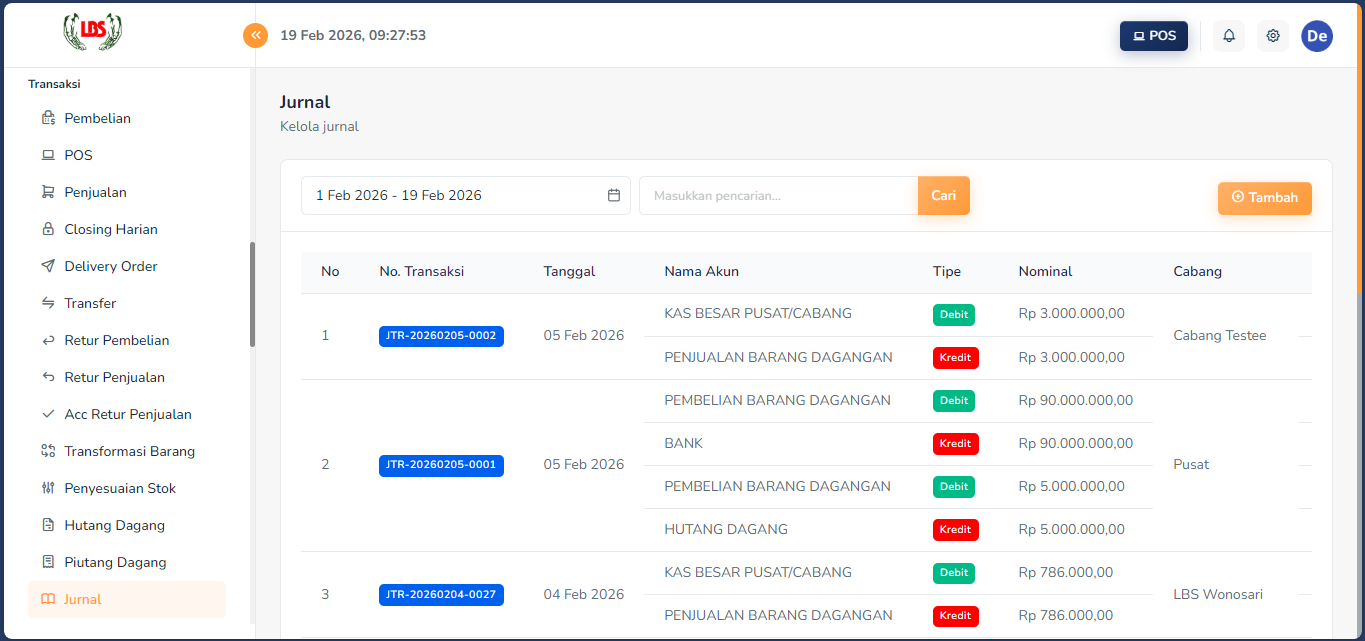Click the No. Transaksi column header
The image size is (1365, 641).
pos(422,271)
